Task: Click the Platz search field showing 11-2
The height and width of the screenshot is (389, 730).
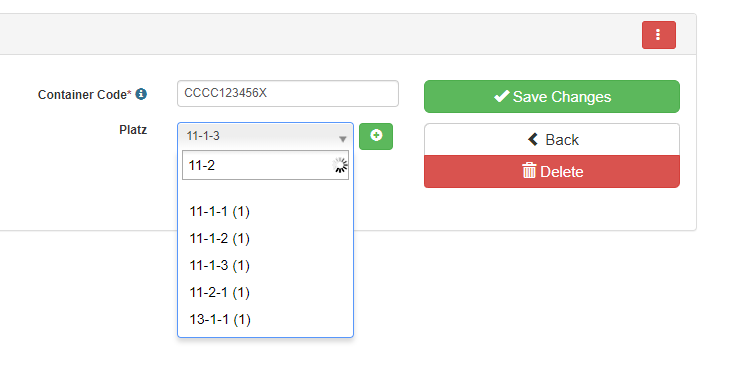Action: [265, 165]
